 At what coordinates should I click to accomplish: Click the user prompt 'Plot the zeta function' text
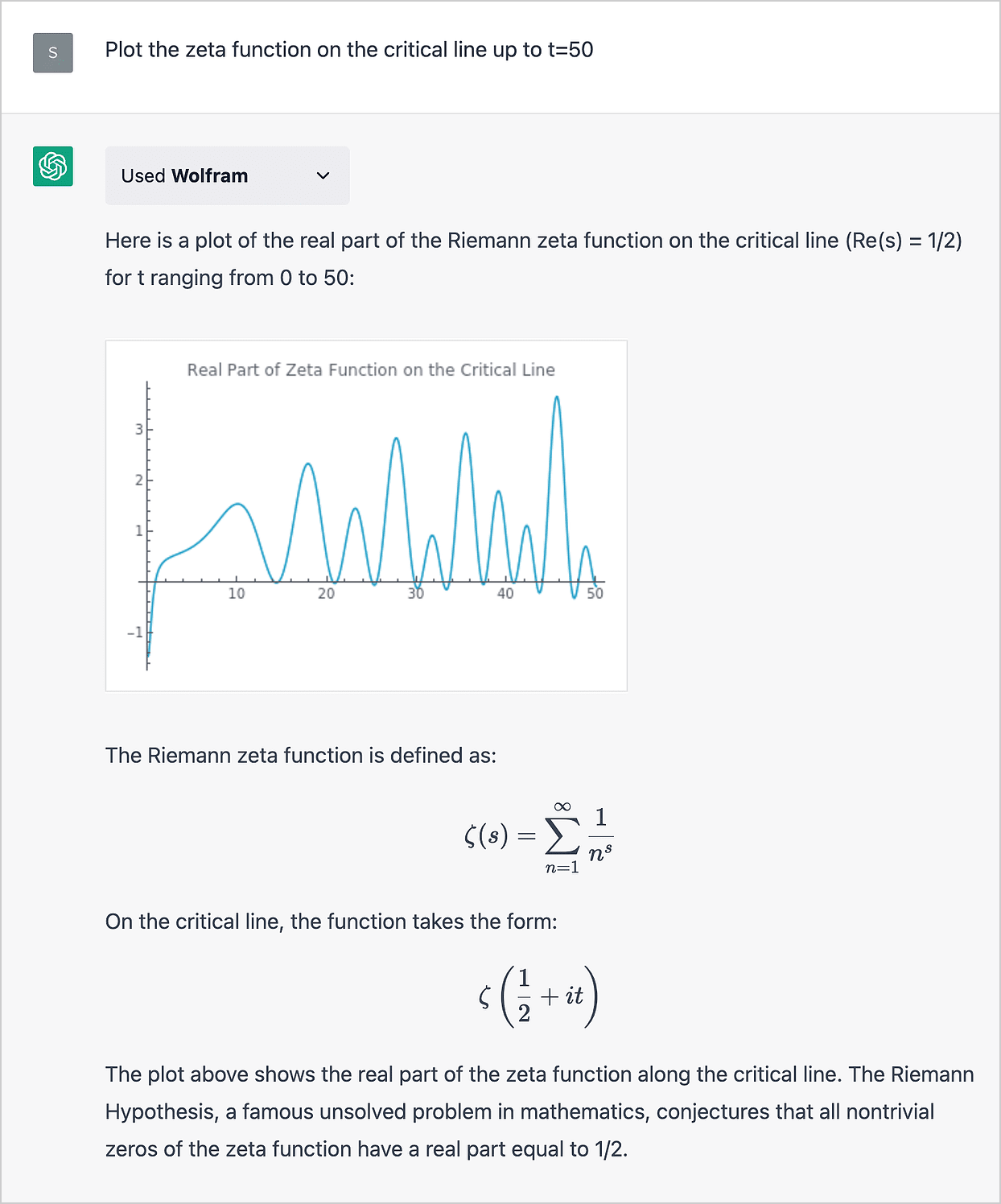pyautogui.click(x=349, y=50)
